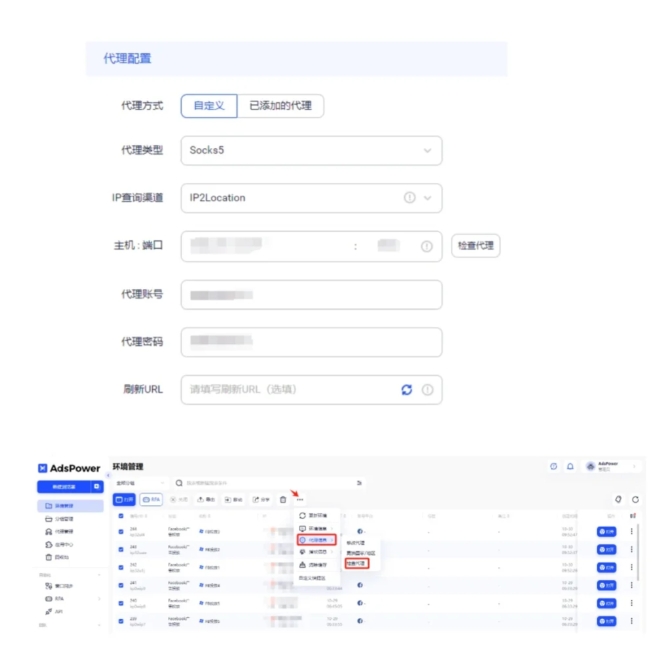Toggle checkbox for row 239
Screen dimensions: 652x646
point(121,621)
